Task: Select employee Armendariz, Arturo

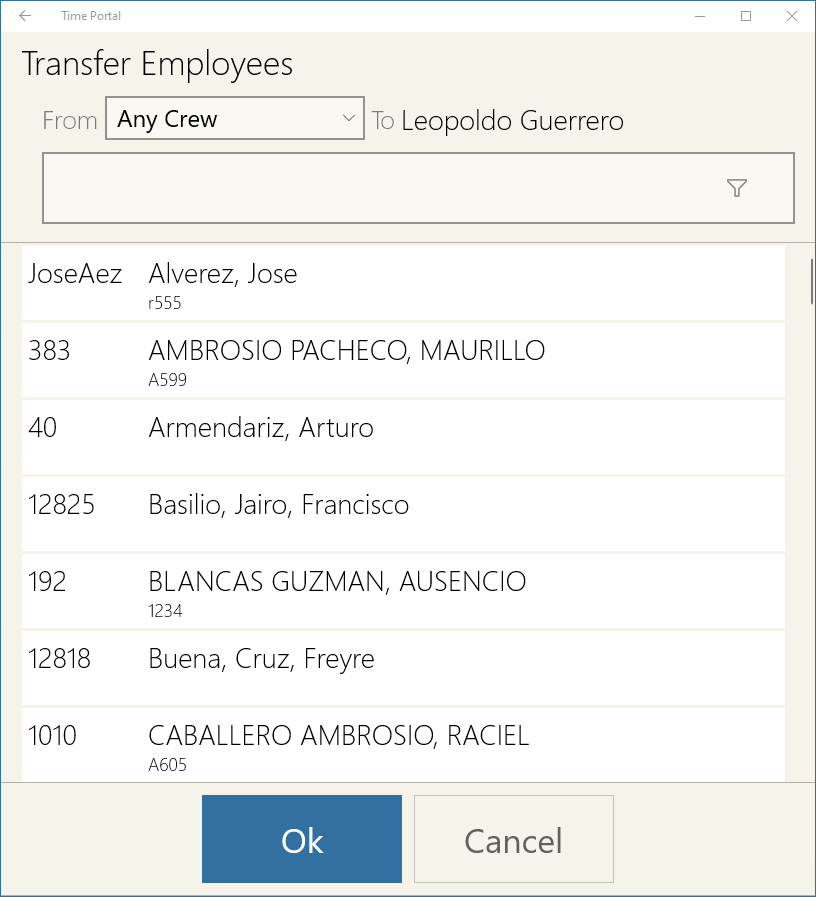Action: [x=403, y=438]
